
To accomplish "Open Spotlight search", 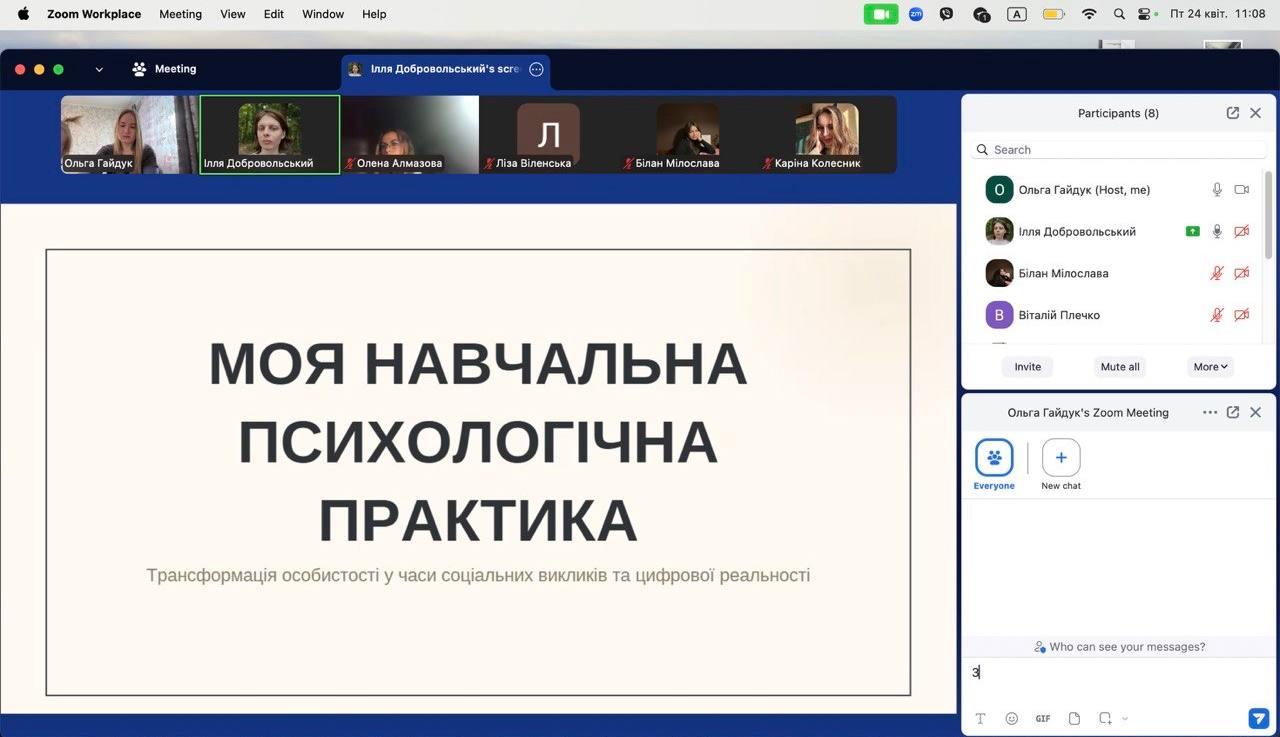I will [x=1119, y=14].
